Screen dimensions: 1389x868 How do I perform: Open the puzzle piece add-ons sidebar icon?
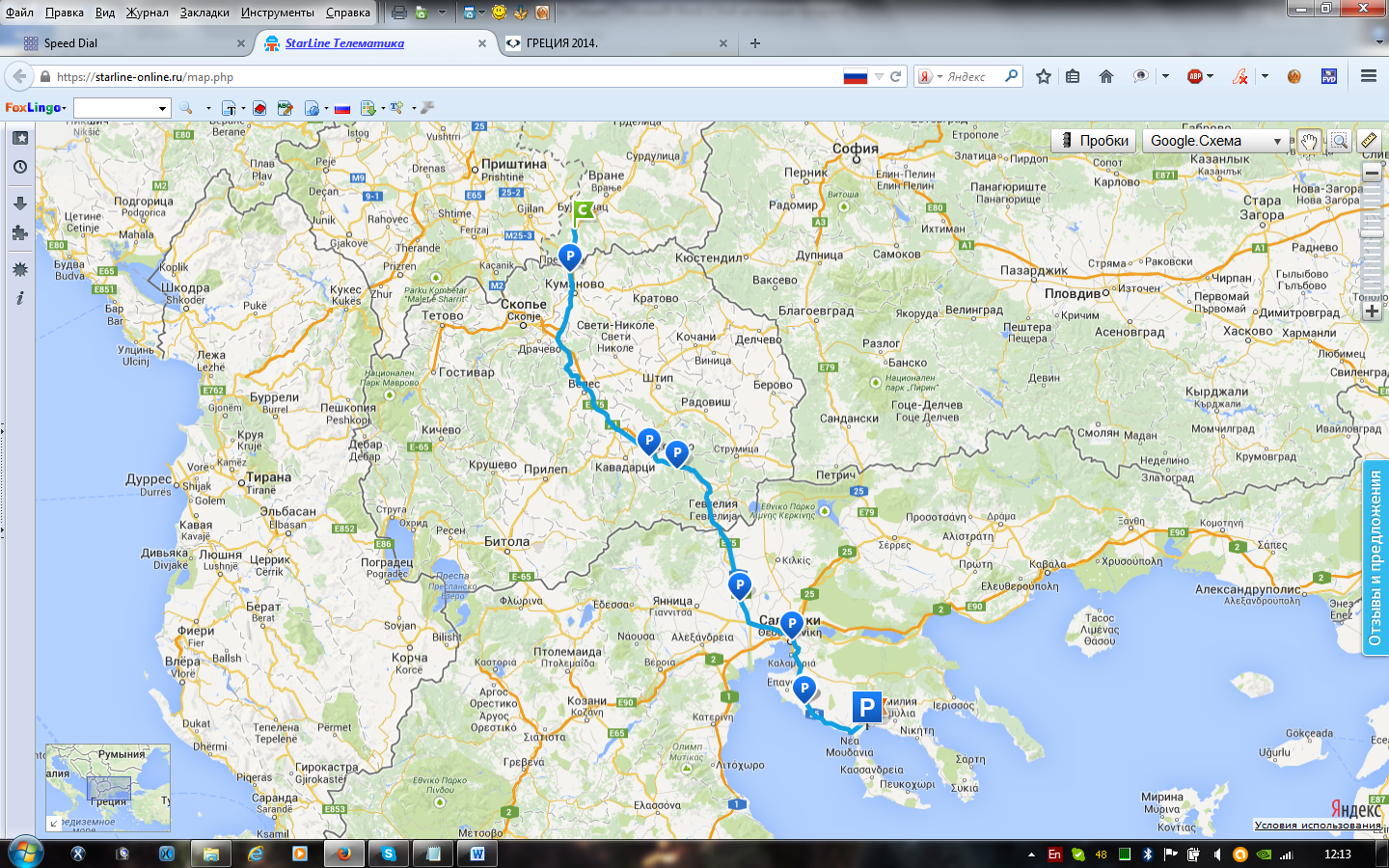tap(19, 233)
